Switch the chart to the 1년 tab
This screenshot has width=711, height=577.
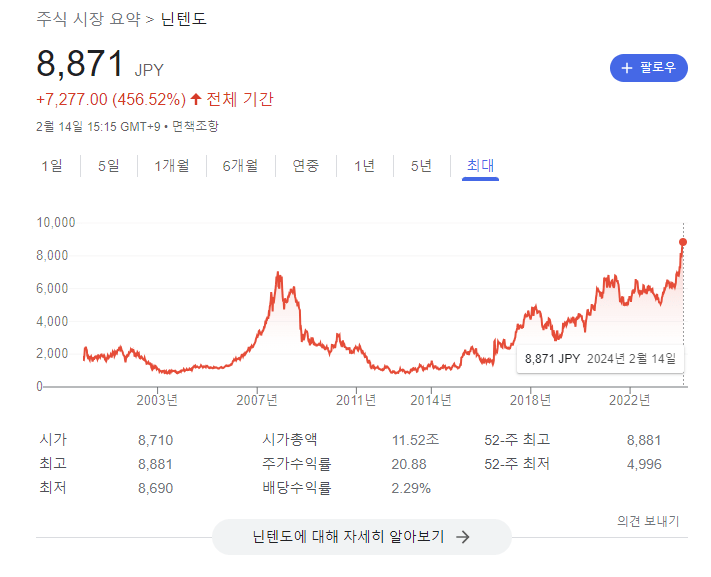tap(364, 166)
